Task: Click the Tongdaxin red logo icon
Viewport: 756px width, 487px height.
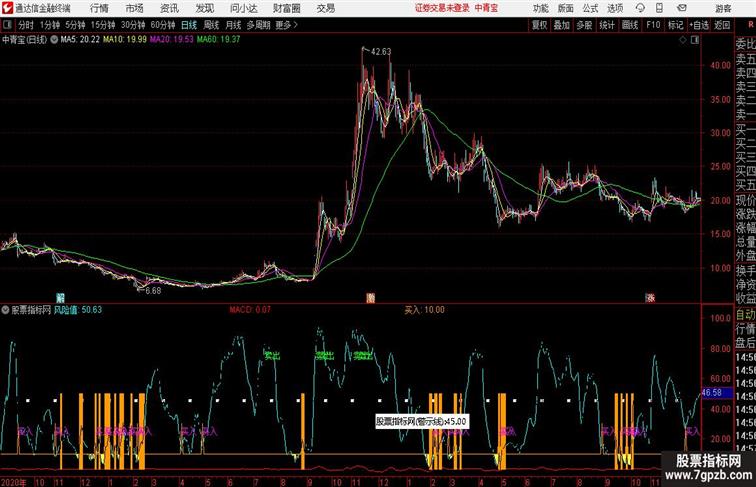Action: click(x=7, y=8)
